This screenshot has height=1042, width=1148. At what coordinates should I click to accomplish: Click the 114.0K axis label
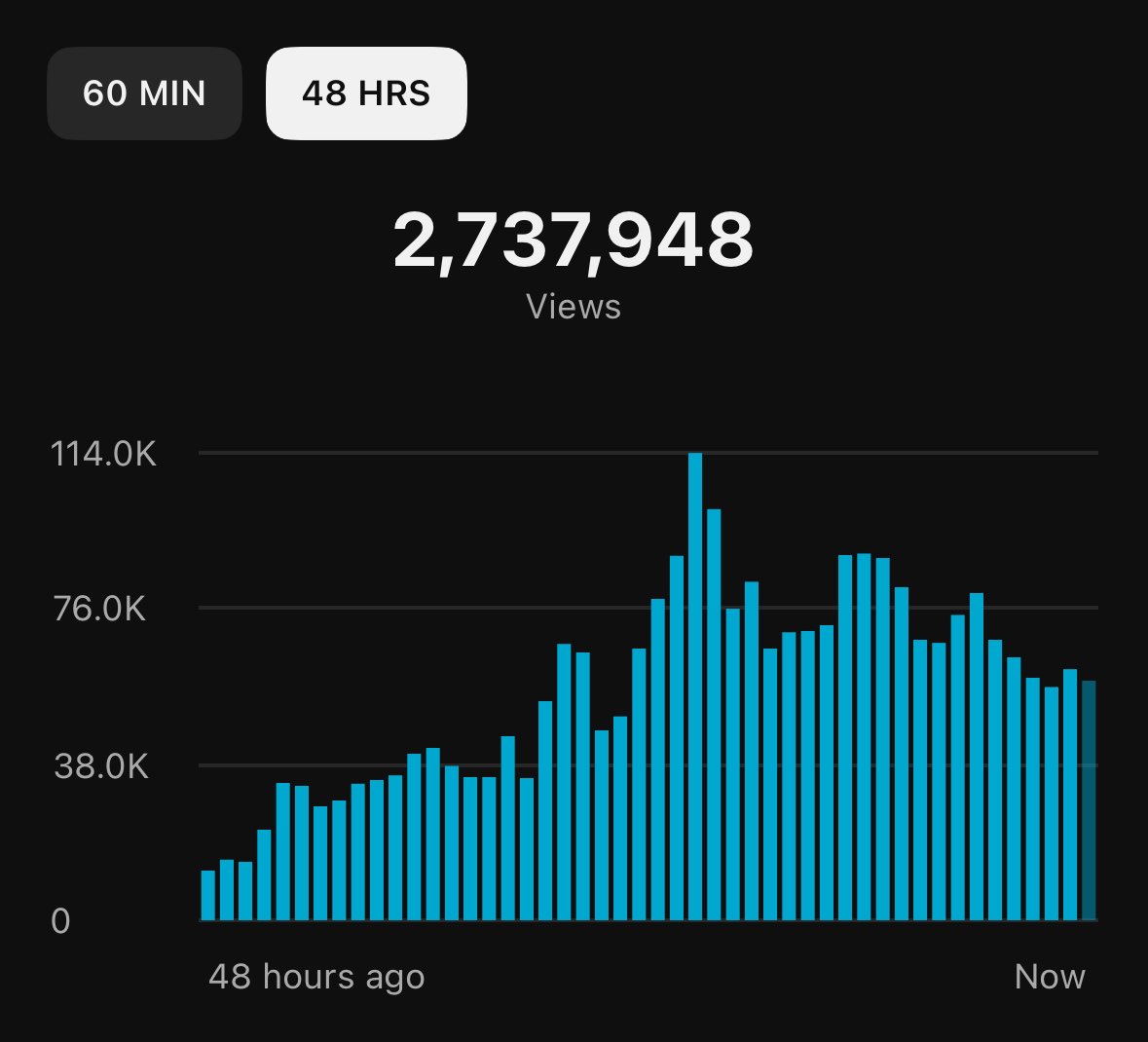click(x=103, y=454)
